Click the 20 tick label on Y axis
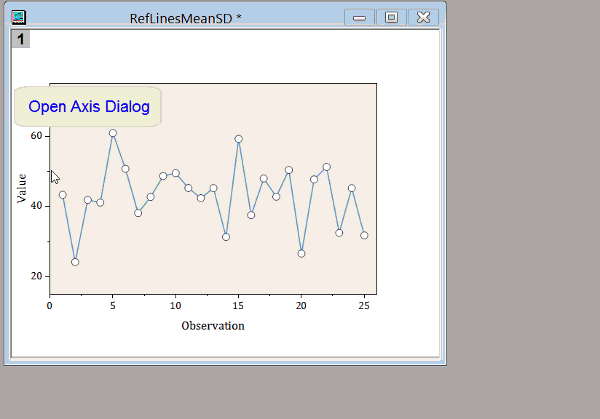Image resolution: width=600 pixels, height=419 pixels. click(37, 276)
